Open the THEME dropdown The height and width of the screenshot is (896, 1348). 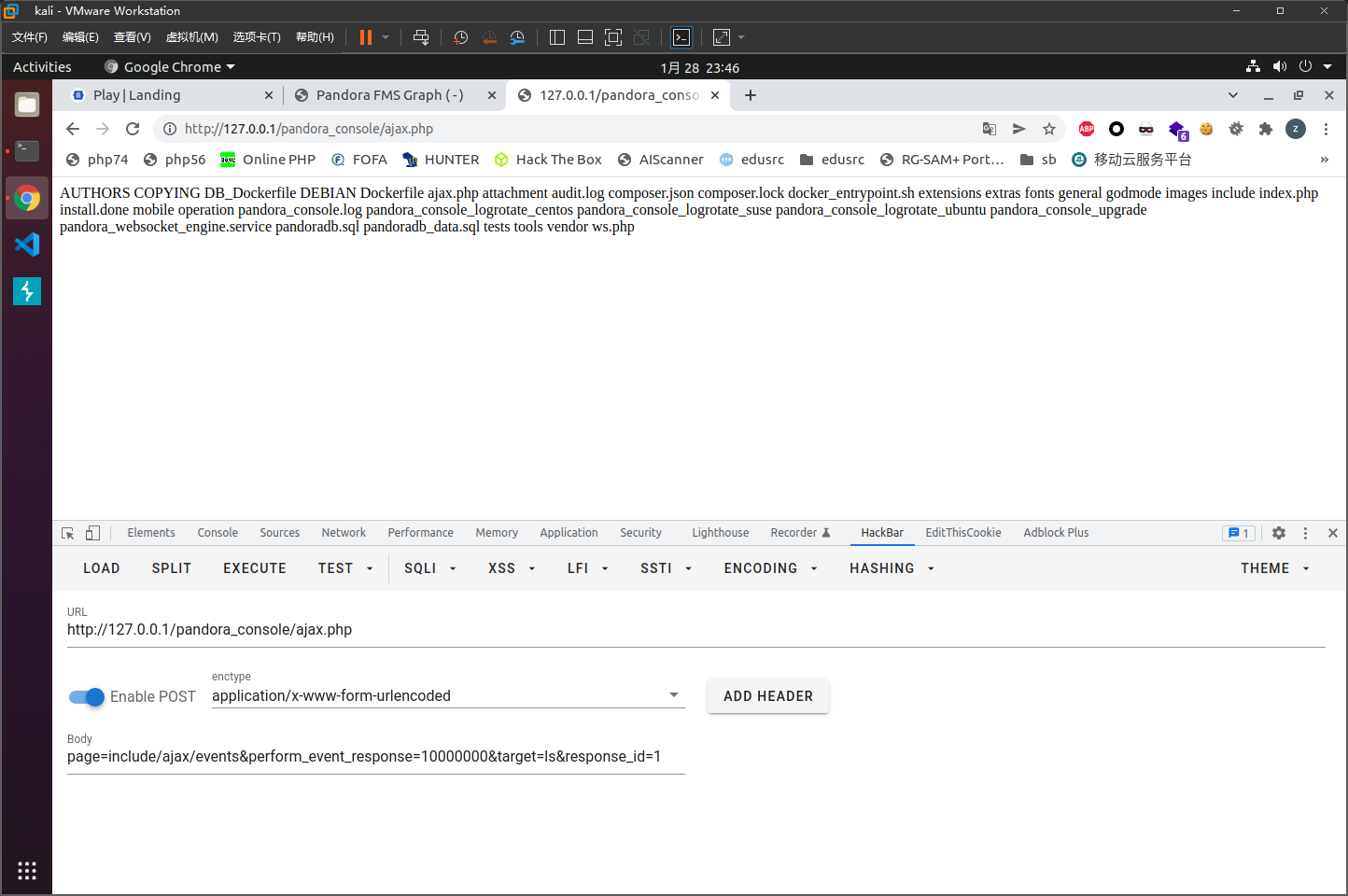pos(1275,568)
